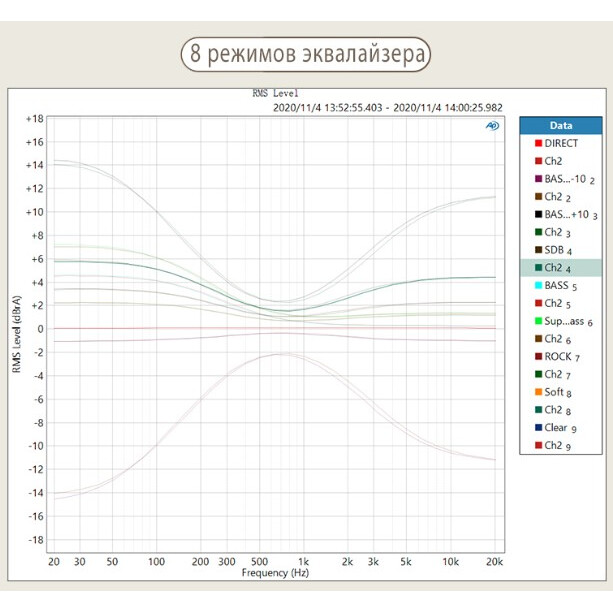The height and width of the screenshot is (613, 613).
Task: Click the orange Soft 8 color marker
Action: coord(538,392)
